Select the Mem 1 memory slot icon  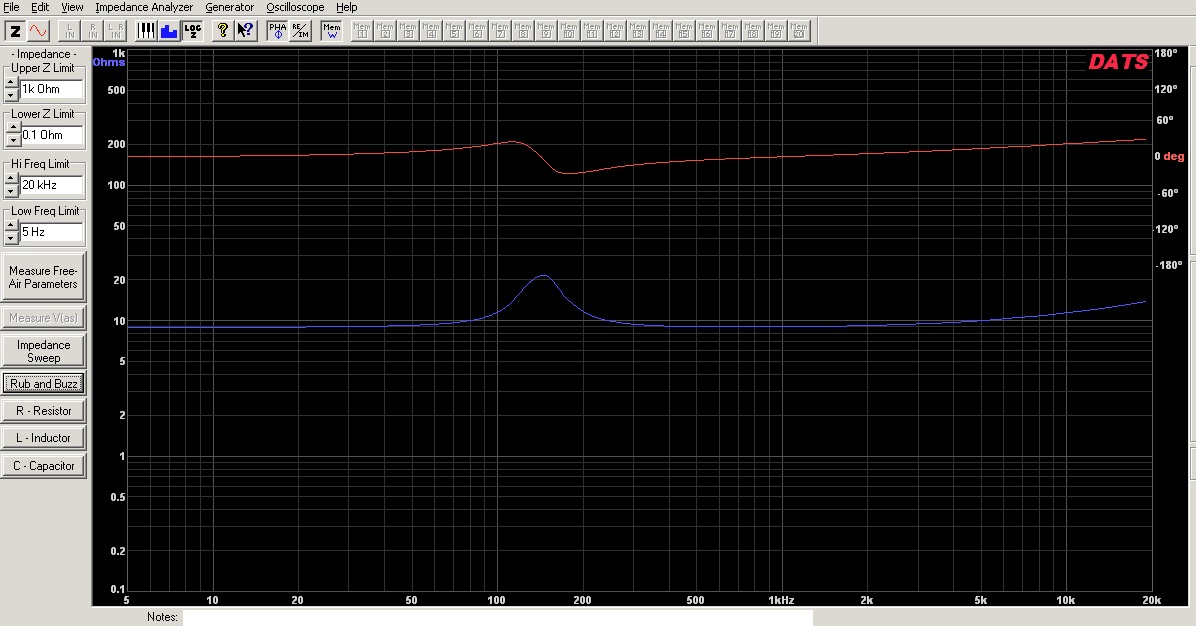[362, 31]
